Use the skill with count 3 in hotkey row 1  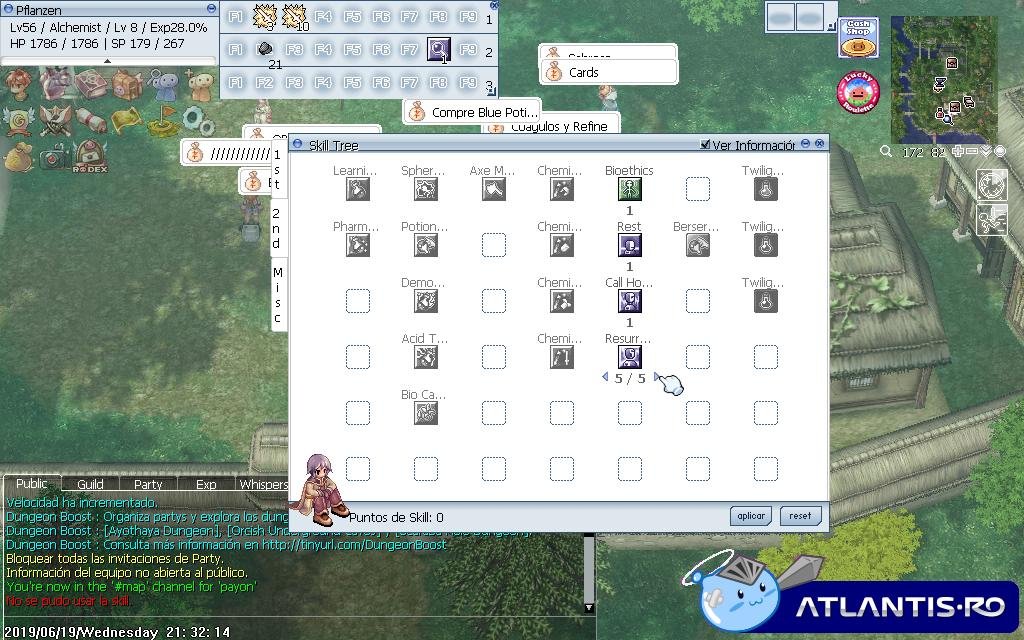click(264, 16)
